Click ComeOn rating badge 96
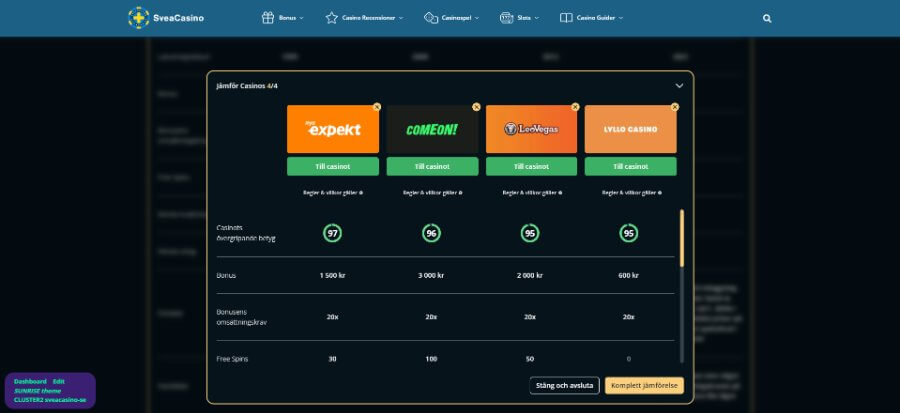The image size is (900, 413). pos(431,233)
